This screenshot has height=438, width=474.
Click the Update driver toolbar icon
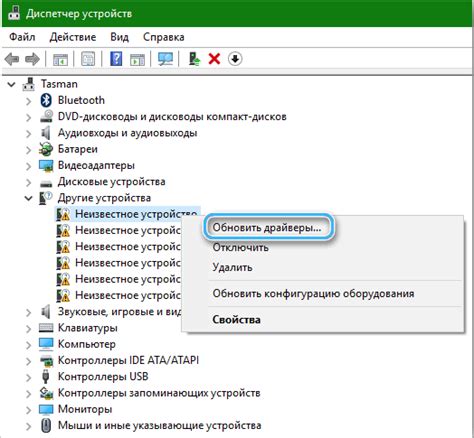[x=194, y=59]
